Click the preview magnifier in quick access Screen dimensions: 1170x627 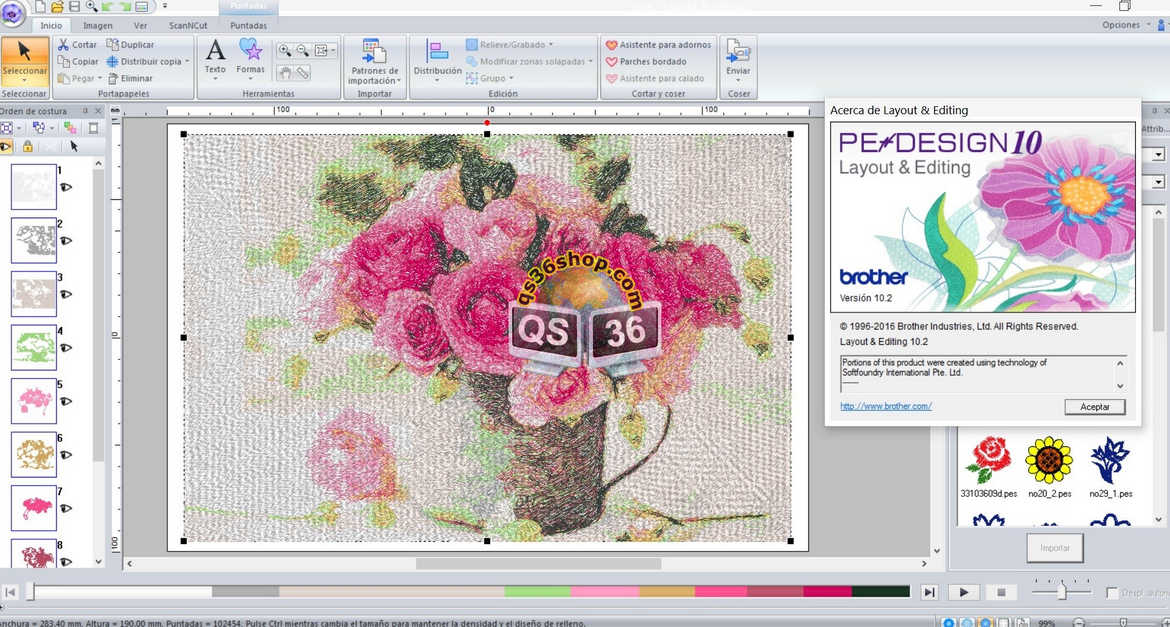(91, 7)
